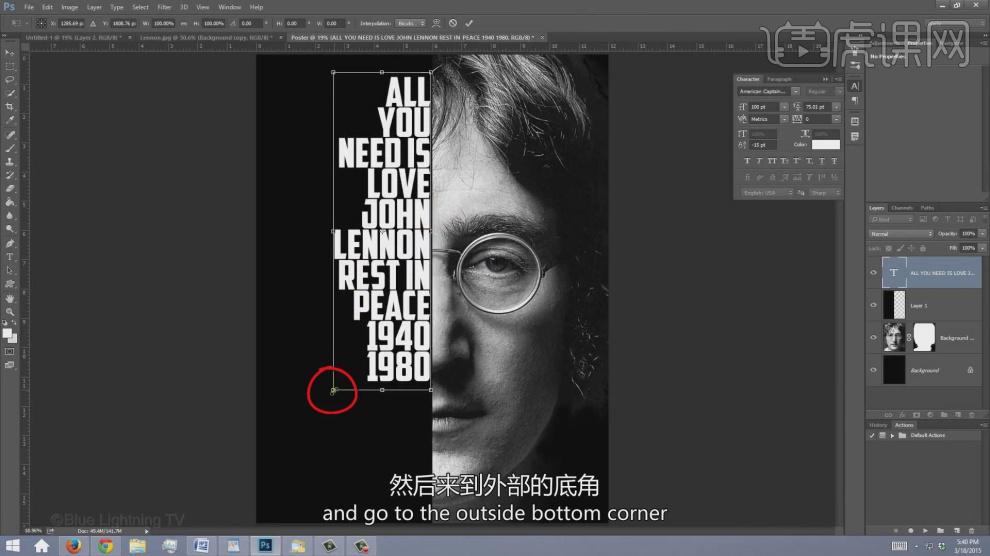
Task: Click the Faux Bold T button
Action: pos(748,161)
